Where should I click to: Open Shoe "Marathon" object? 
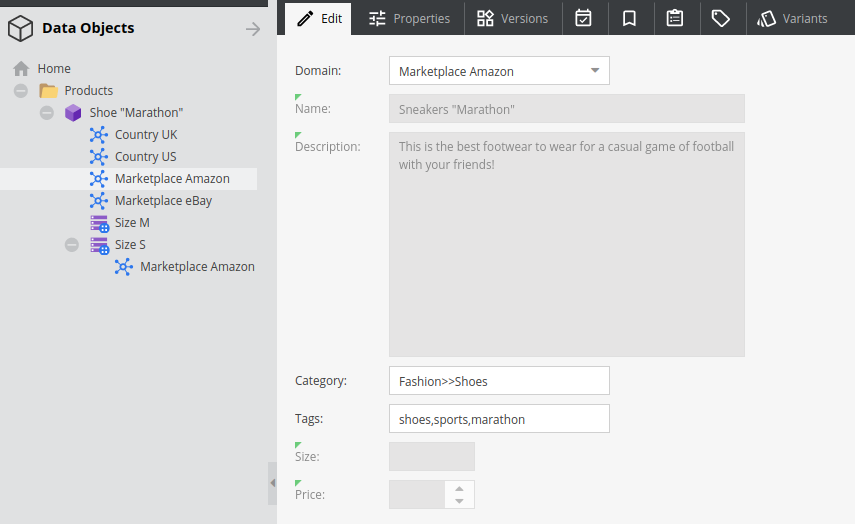pos(136,113)
